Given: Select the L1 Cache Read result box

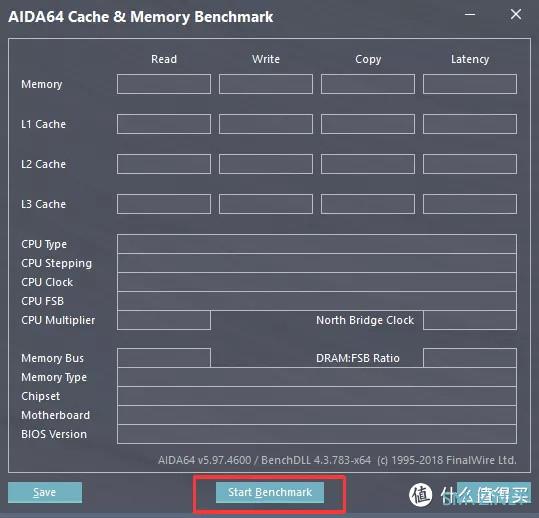Looking at the screenshot, I should click(x=164, y=124).
